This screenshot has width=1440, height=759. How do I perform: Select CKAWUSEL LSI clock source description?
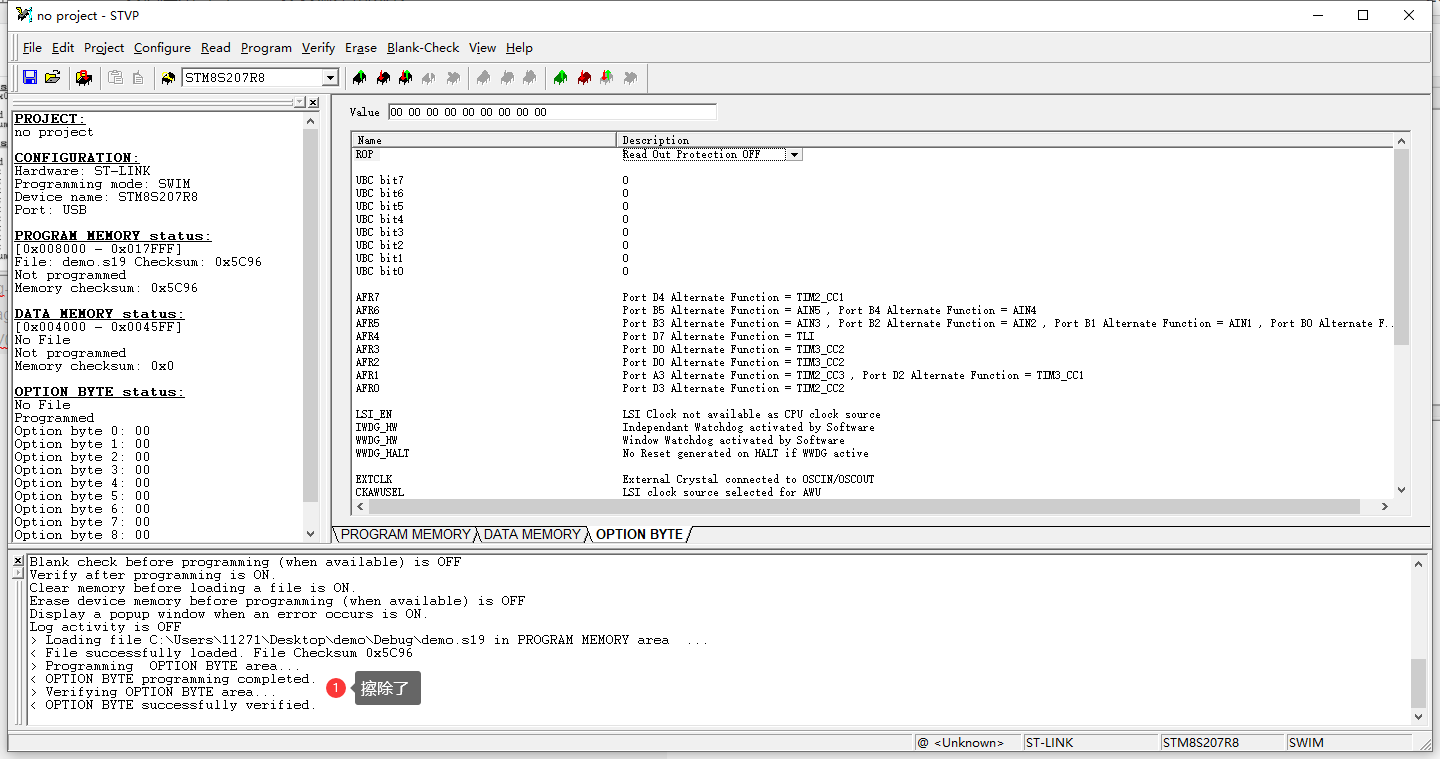(x=721, y=493)
